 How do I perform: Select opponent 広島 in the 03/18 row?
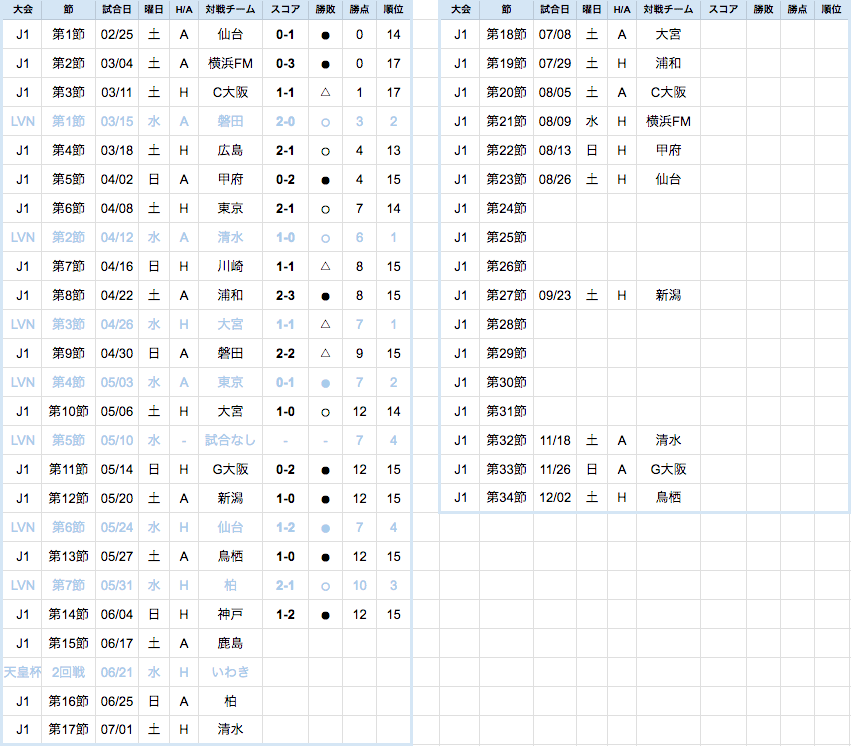[230, 151]
